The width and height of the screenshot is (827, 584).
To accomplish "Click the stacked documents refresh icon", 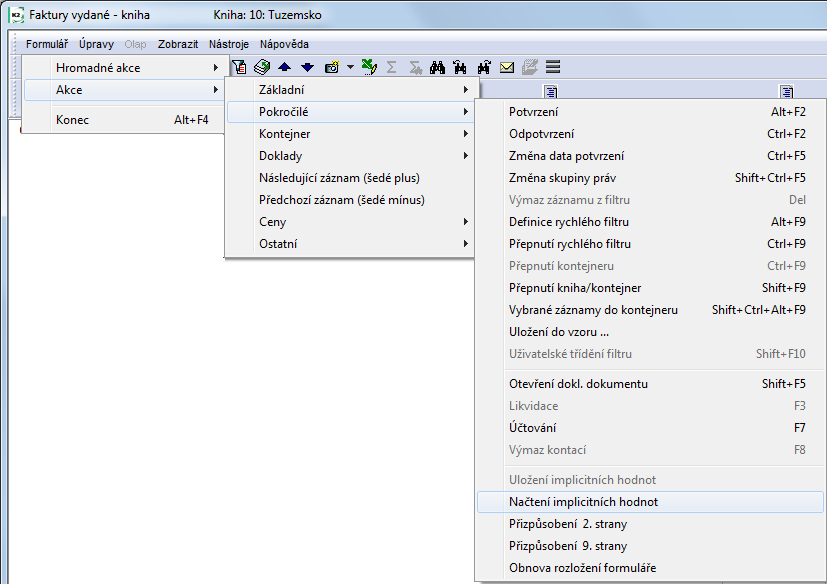I will [x=262, y=67].
